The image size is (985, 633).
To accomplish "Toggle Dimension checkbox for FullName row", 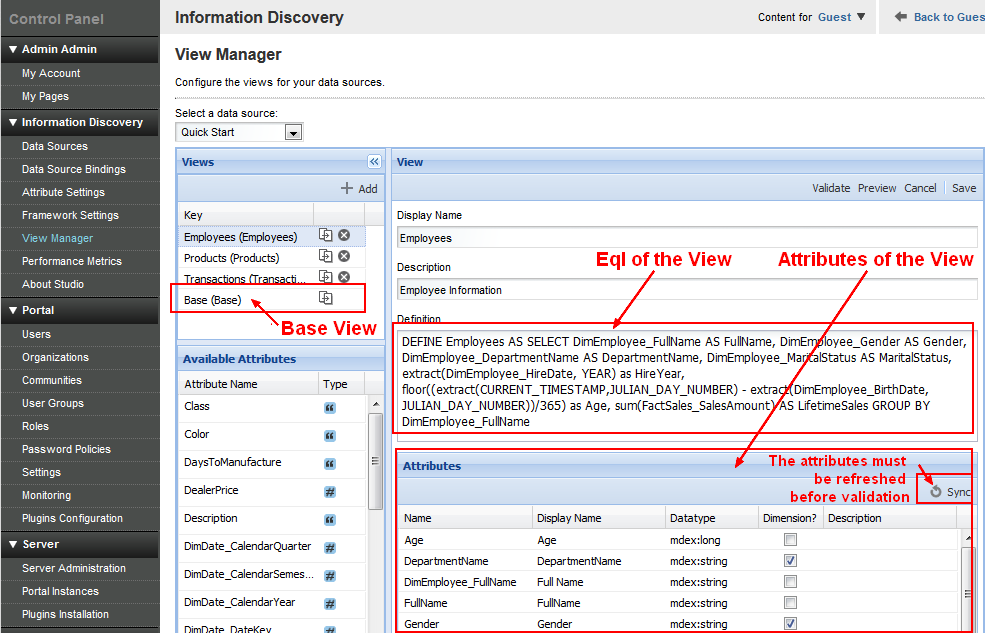I will [x=790, y=603].
